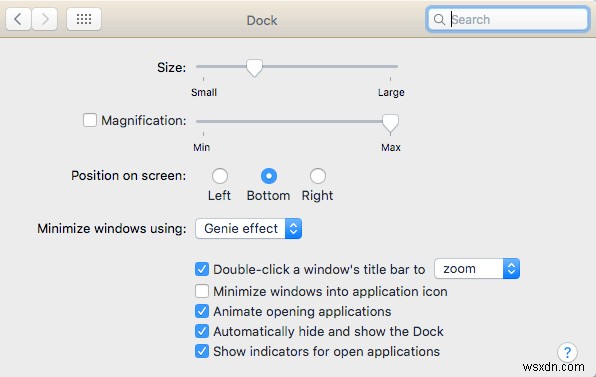The height and width of the screenshot is (377, 596).
Task: Uncheck Double-click a window's title bar
Action: point(202,269)
